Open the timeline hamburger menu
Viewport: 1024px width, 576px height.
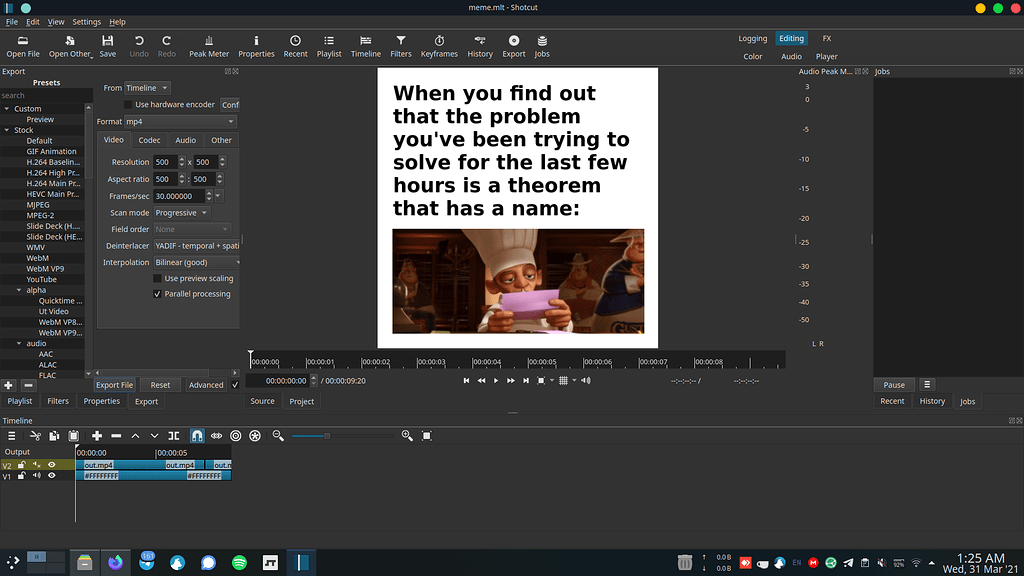coord(12,436)
